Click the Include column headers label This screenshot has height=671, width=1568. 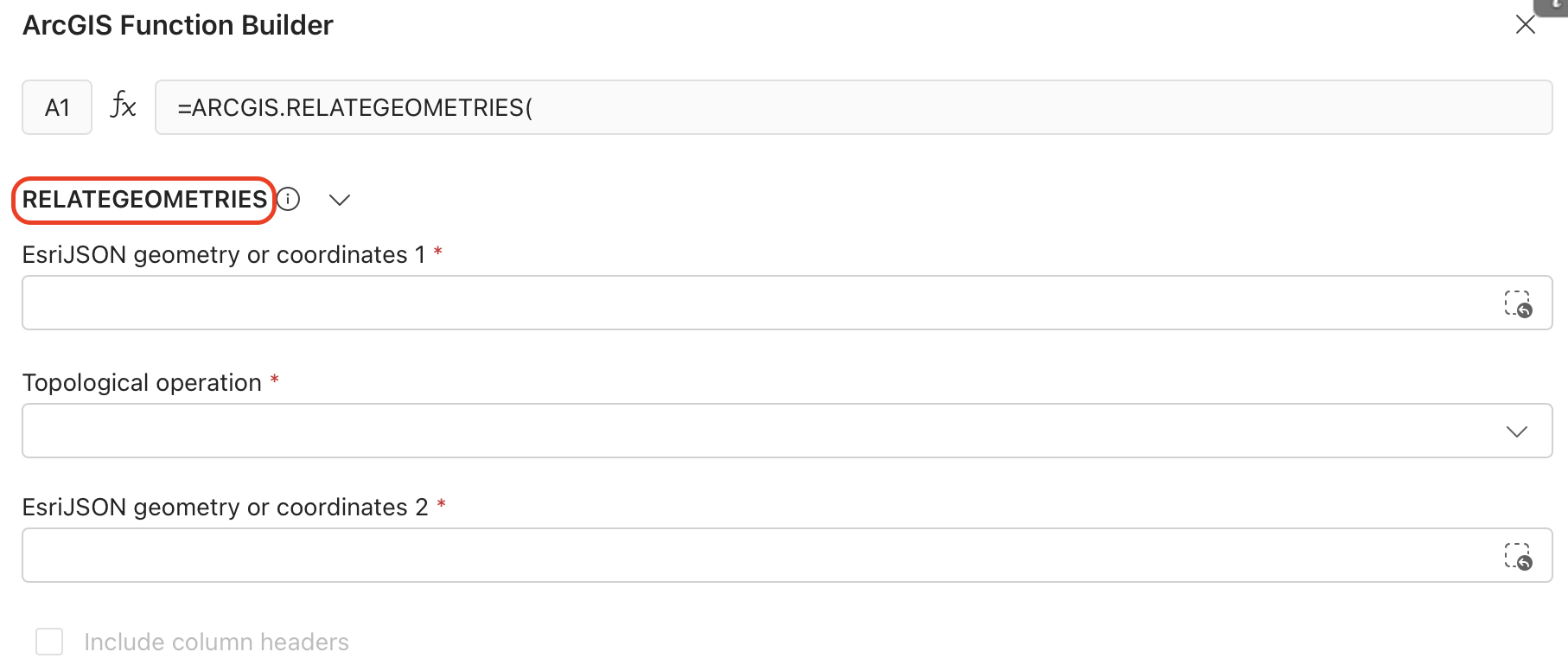coord(216,642)
